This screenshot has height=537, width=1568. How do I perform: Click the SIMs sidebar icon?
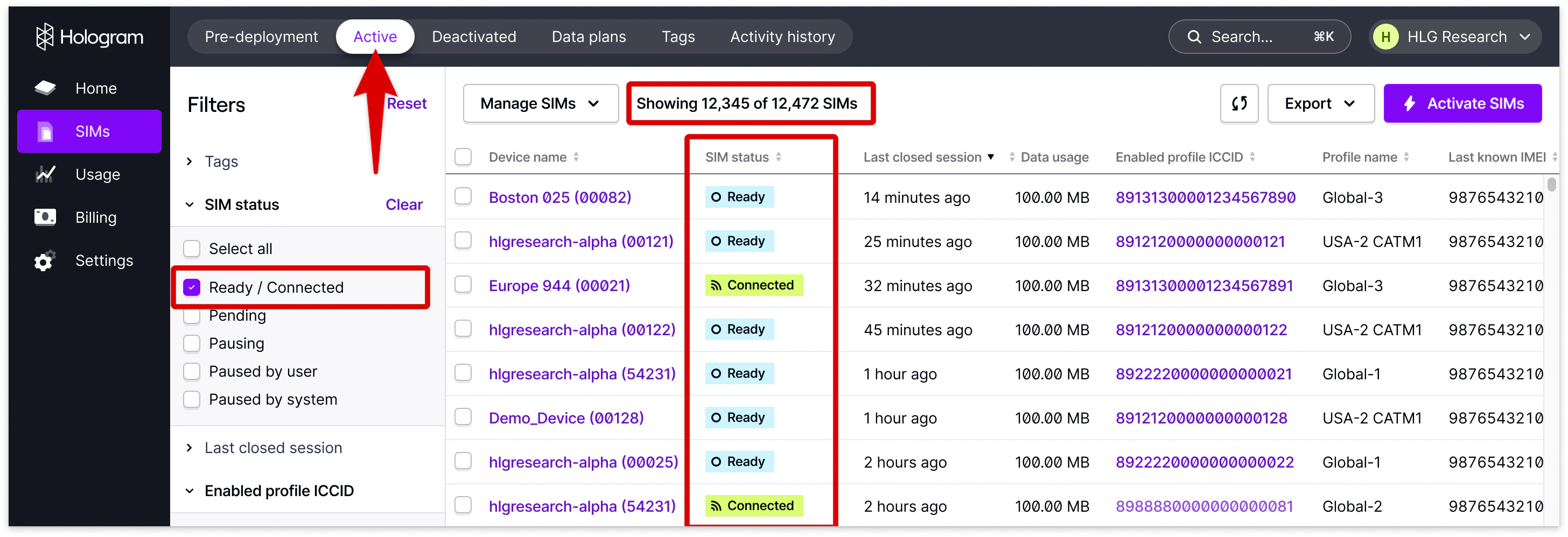[x=45, y=131]
